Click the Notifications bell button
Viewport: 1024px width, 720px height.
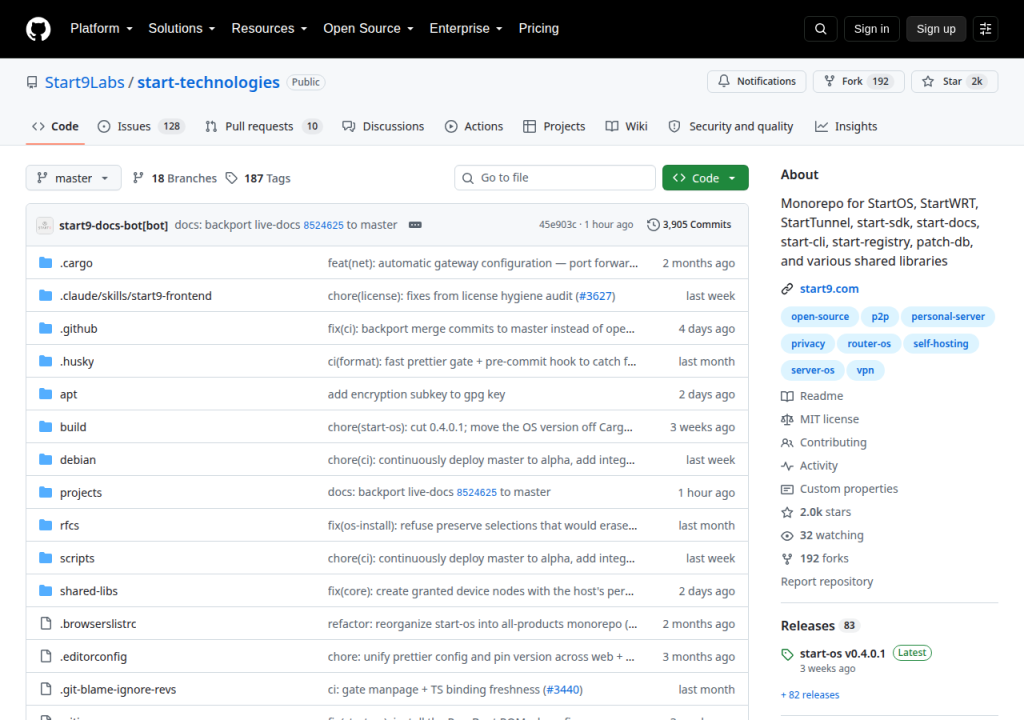click(756, 81)
